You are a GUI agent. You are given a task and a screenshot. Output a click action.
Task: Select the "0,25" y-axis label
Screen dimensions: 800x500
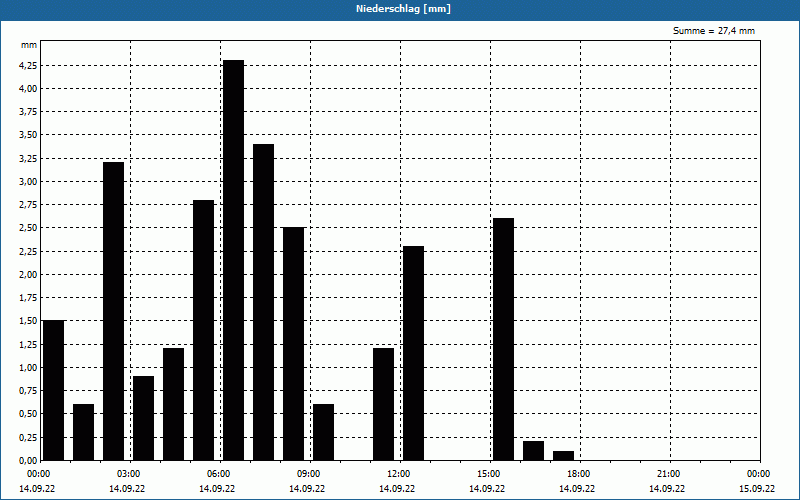point(28,437)
